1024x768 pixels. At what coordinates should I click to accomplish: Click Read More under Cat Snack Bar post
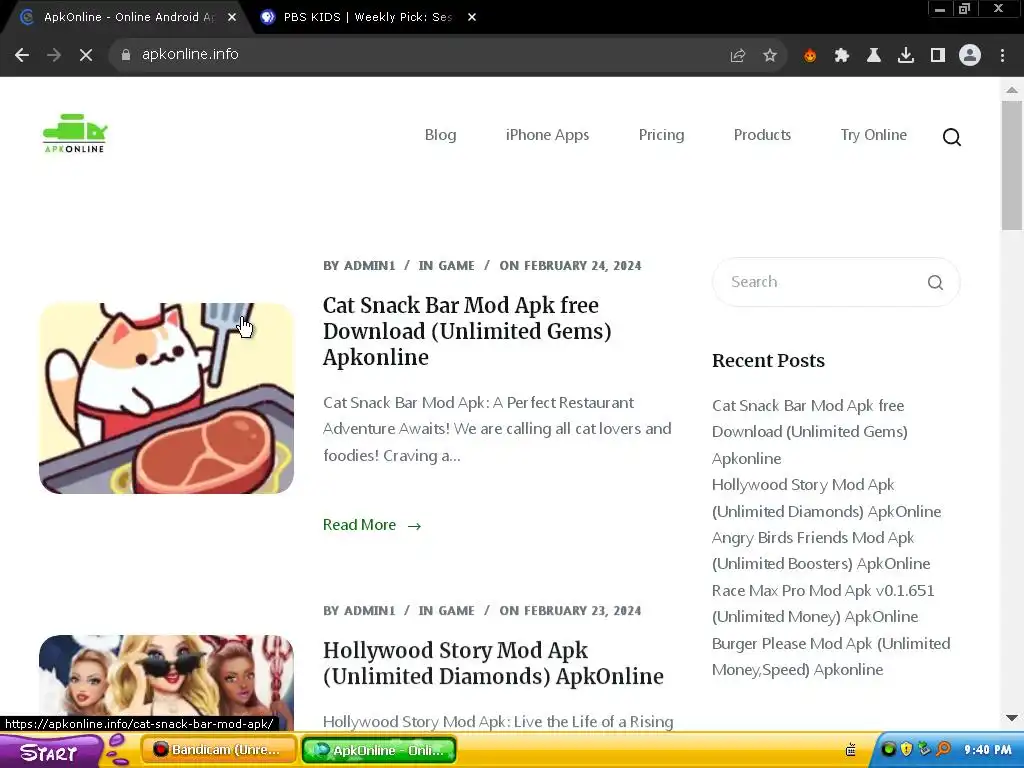point(372,525)
